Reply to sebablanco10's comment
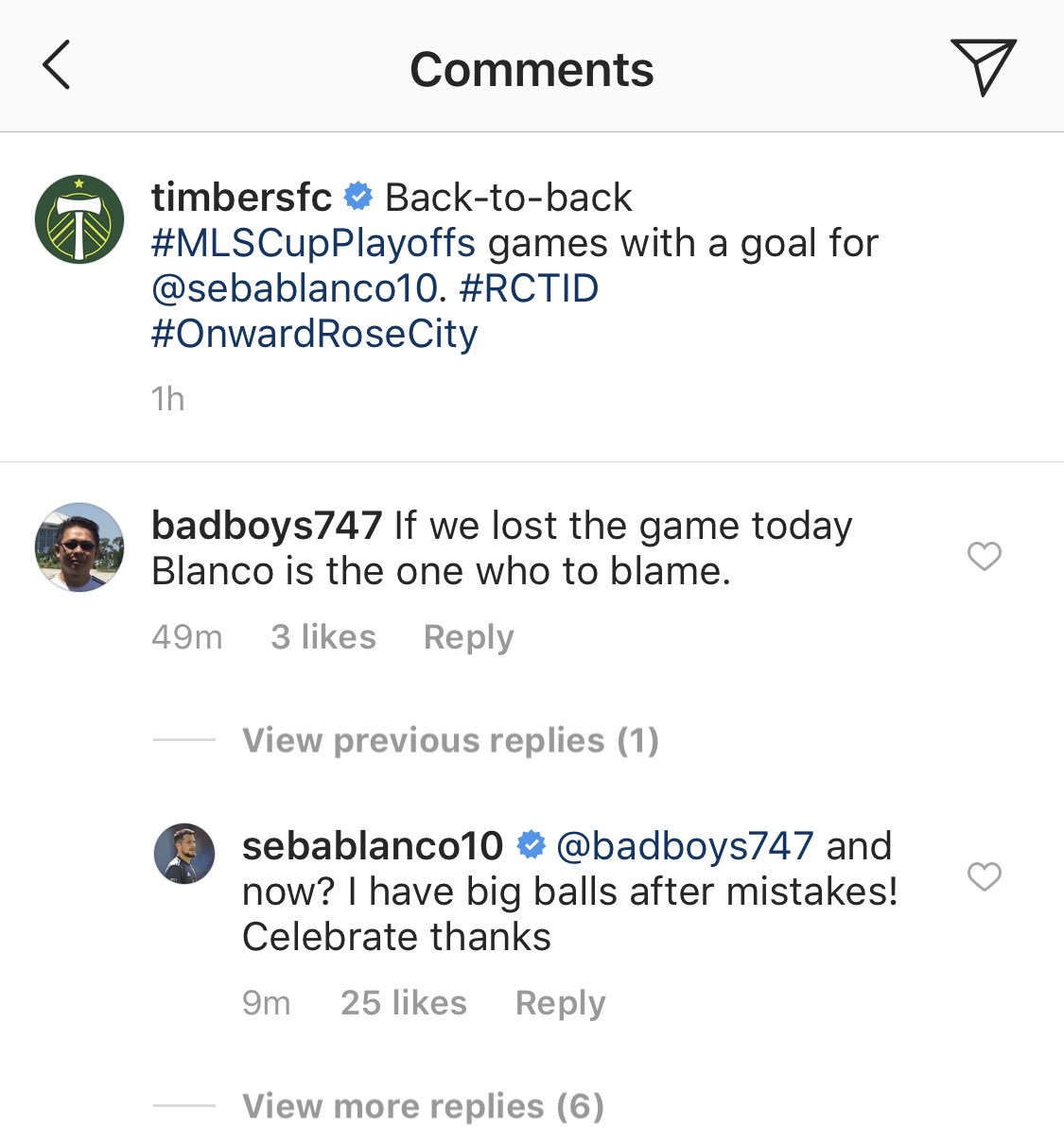Viewport: 1064px width, 1143px height. click(560, 1003)
